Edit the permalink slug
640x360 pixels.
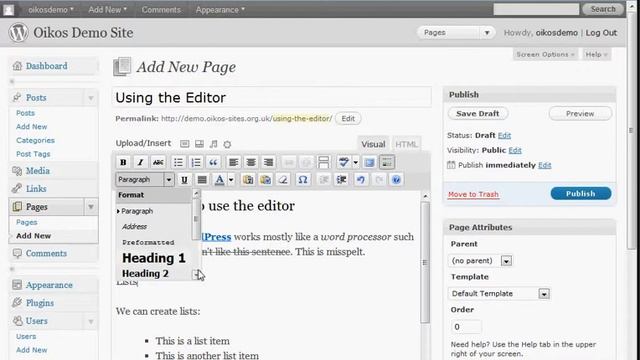point(348,118)
